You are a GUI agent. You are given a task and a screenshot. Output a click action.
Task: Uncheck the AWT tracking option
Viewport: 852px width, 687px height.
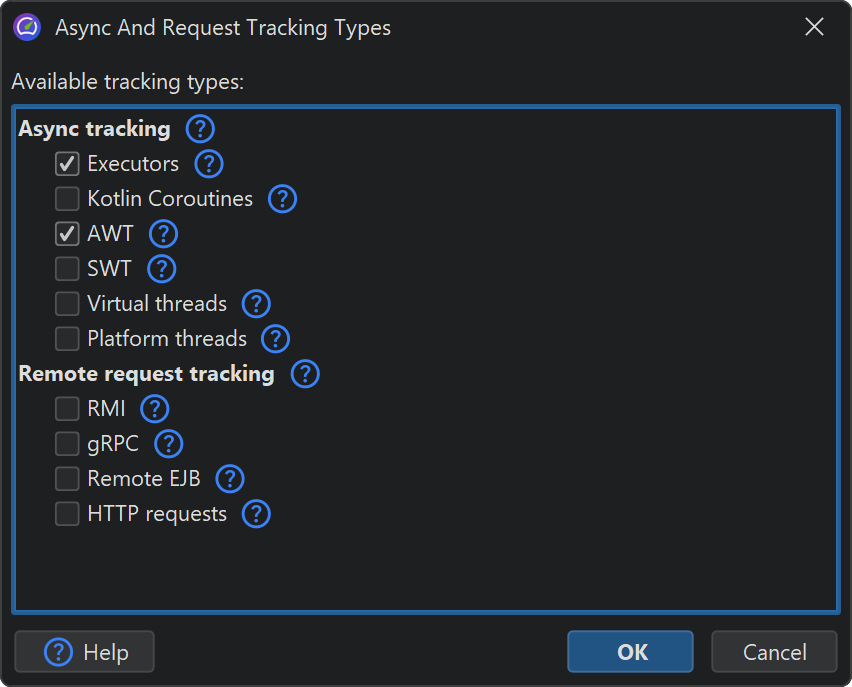coord(67,234)
